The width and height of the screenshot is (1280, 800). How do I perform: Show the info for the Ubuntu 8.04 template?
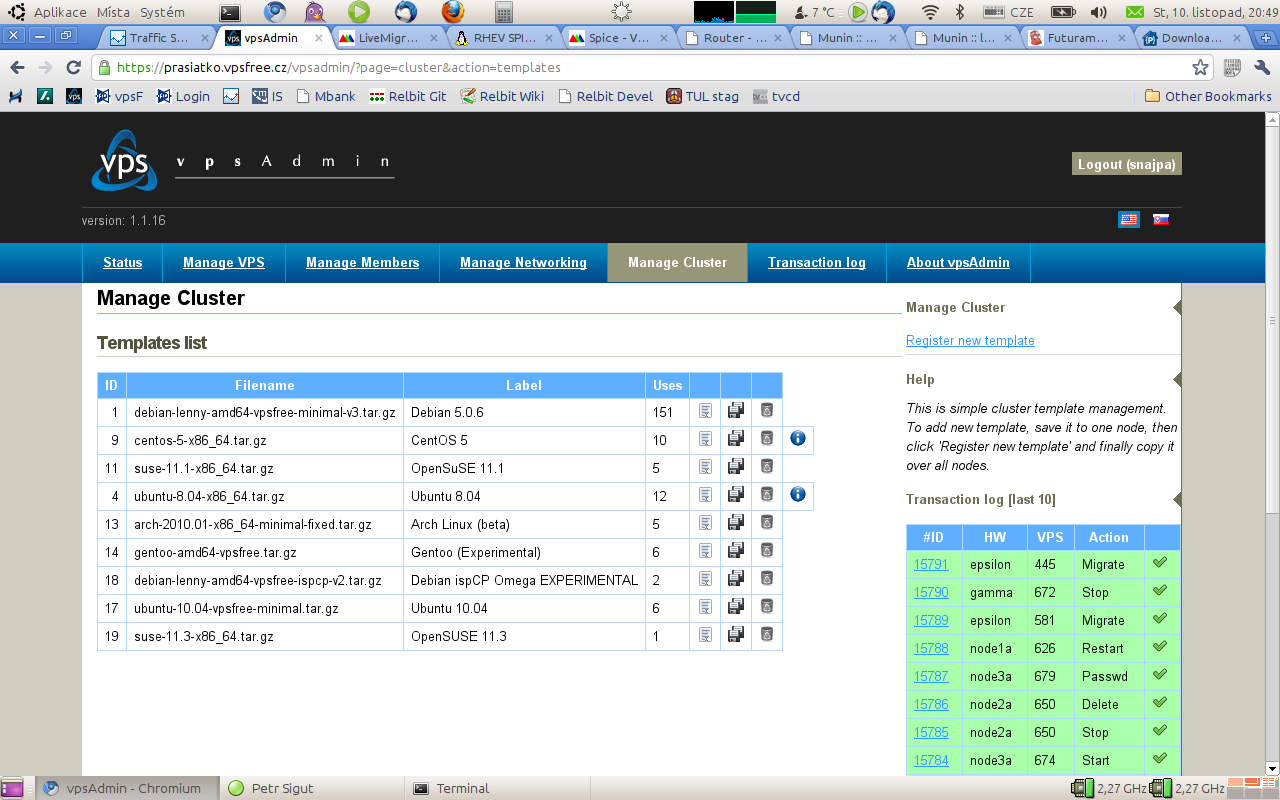798,494
